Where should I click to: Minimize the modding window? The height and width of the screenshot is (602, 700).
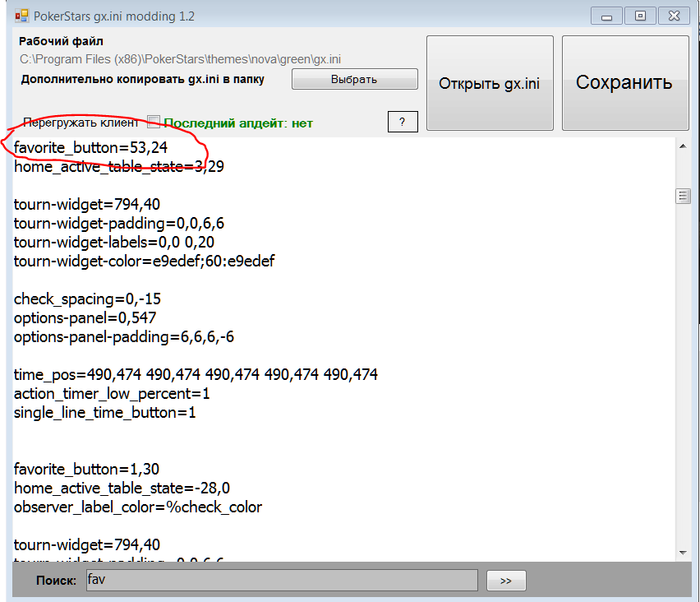tap(606, 17)
